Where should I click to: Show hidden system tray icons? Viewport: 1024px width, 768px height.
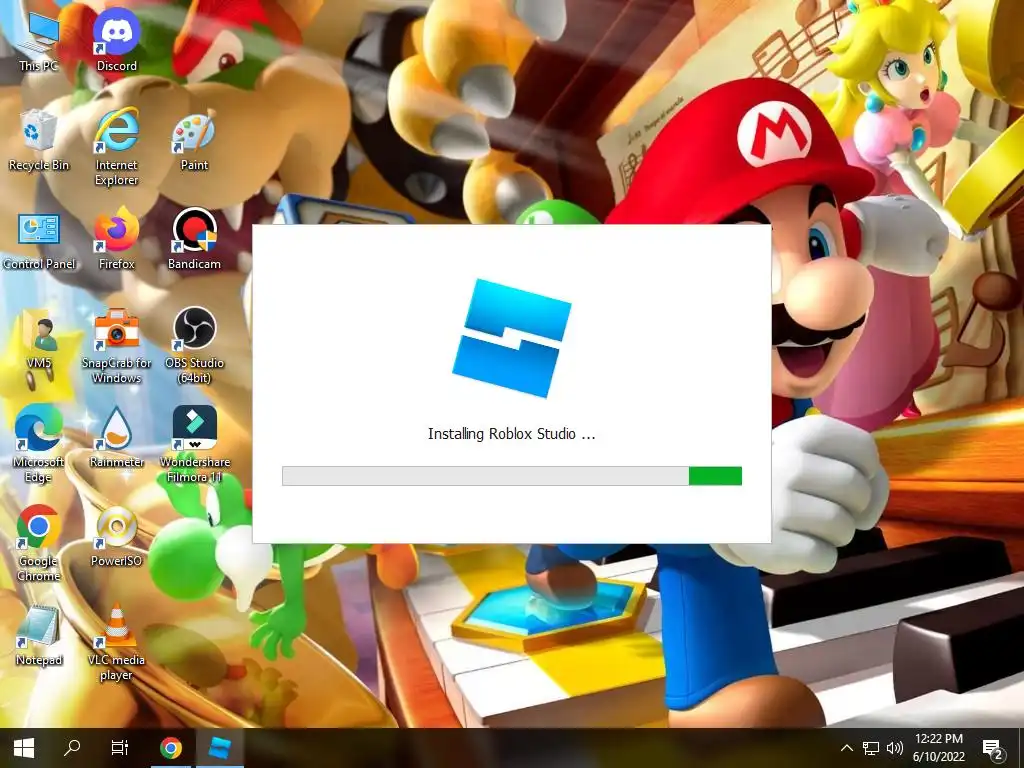[x=846, y=748]
